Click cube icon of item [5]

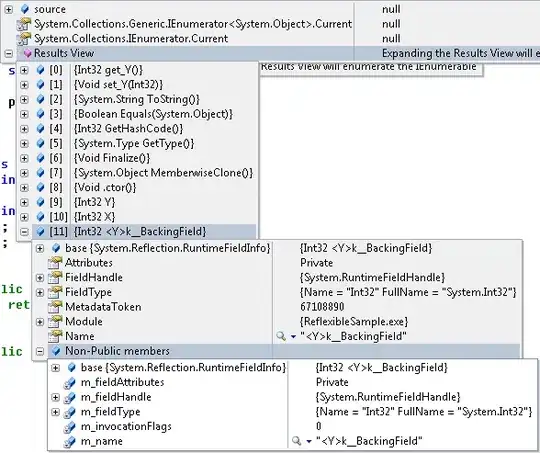tap(40, 144)
